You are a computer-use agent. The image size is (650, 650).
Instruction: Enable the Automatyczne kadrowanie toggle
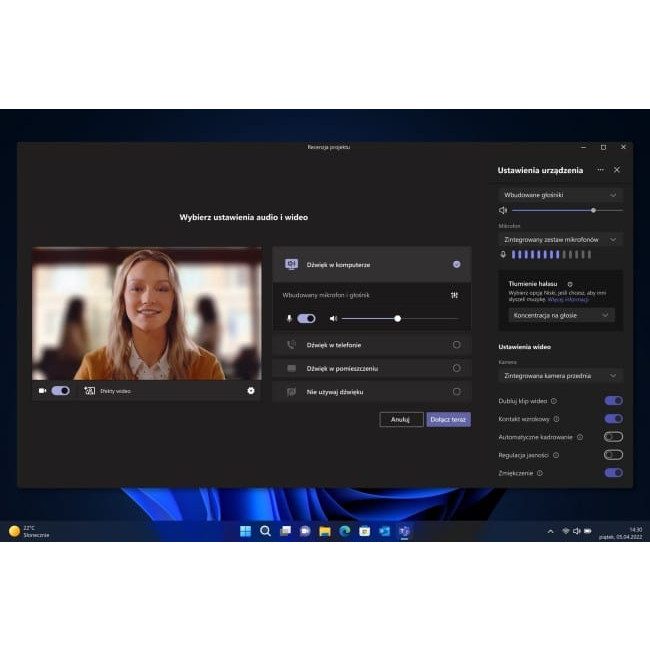[614, 437]
